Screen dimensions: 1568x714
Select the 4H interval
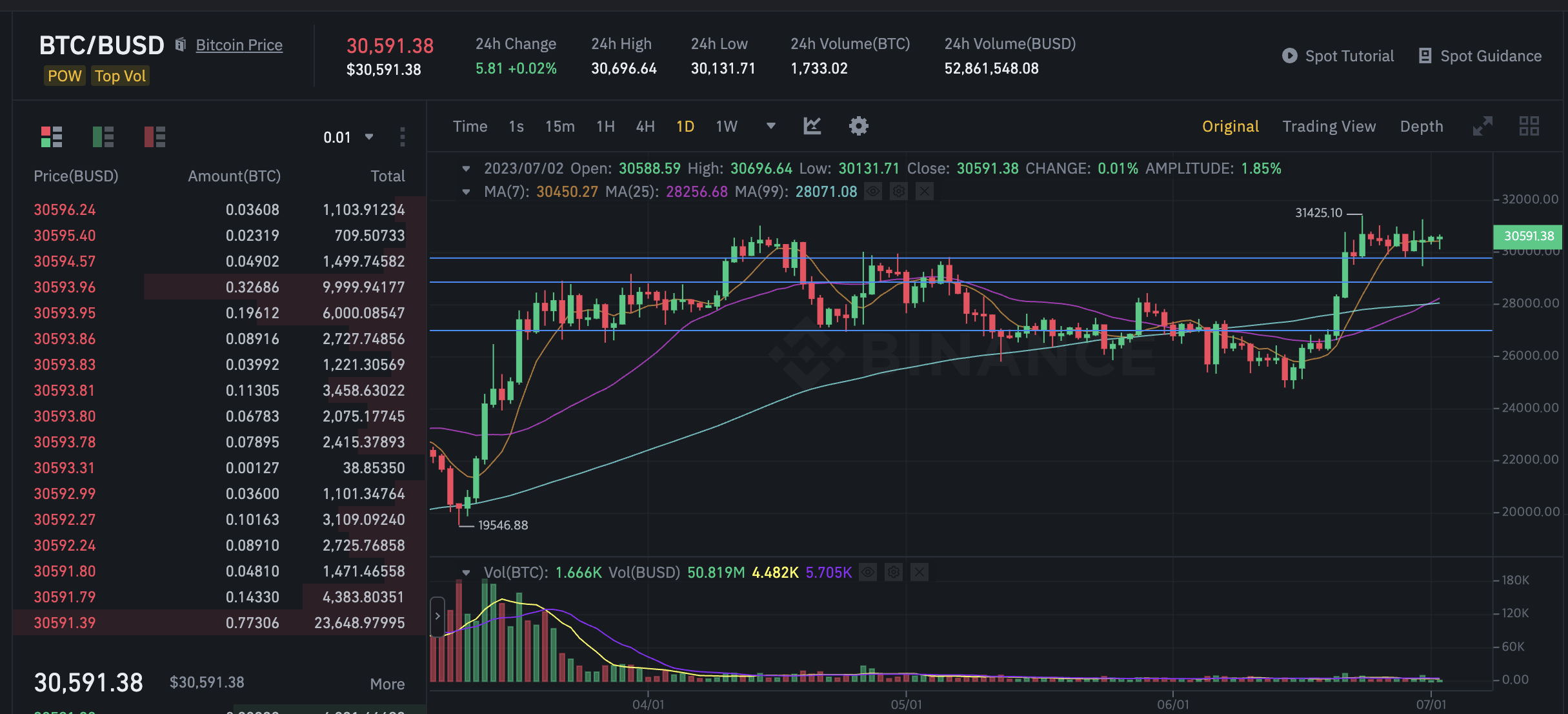tap(645, 127)
